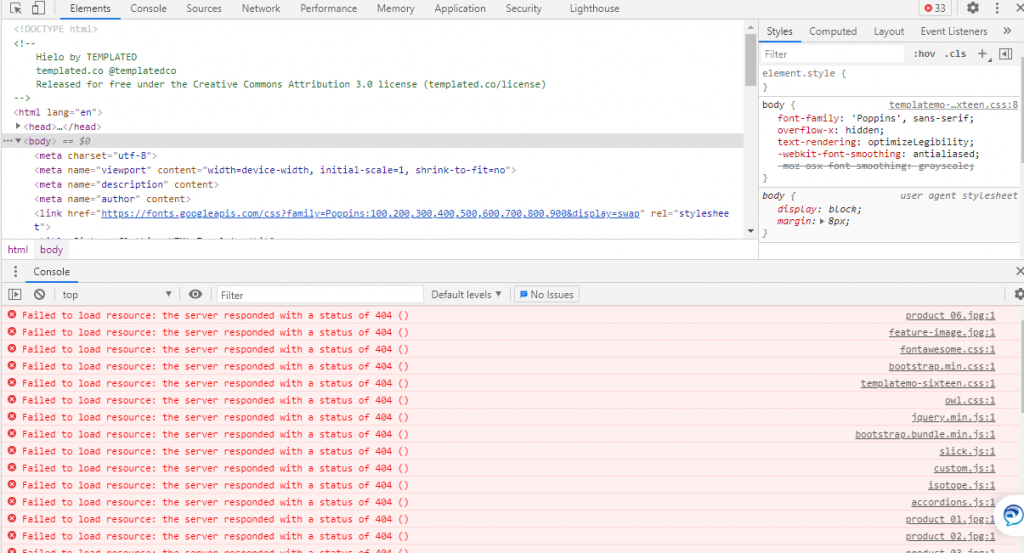1024x553 pixels.
Task: Create live expression with eye icon
Action: coord(195,294)
